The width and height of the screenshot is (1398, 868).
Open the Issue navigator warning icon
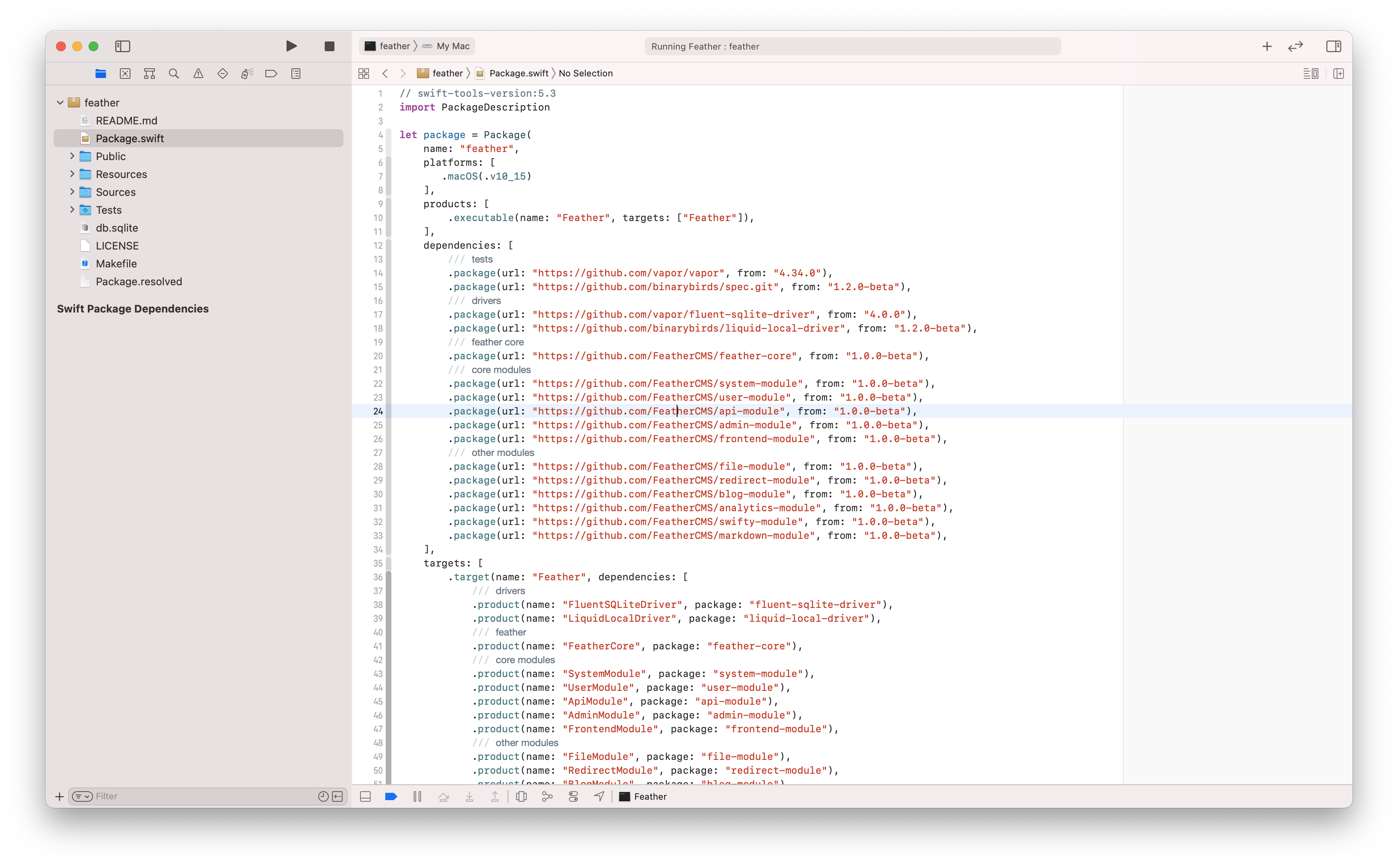(x=198, y=74)
